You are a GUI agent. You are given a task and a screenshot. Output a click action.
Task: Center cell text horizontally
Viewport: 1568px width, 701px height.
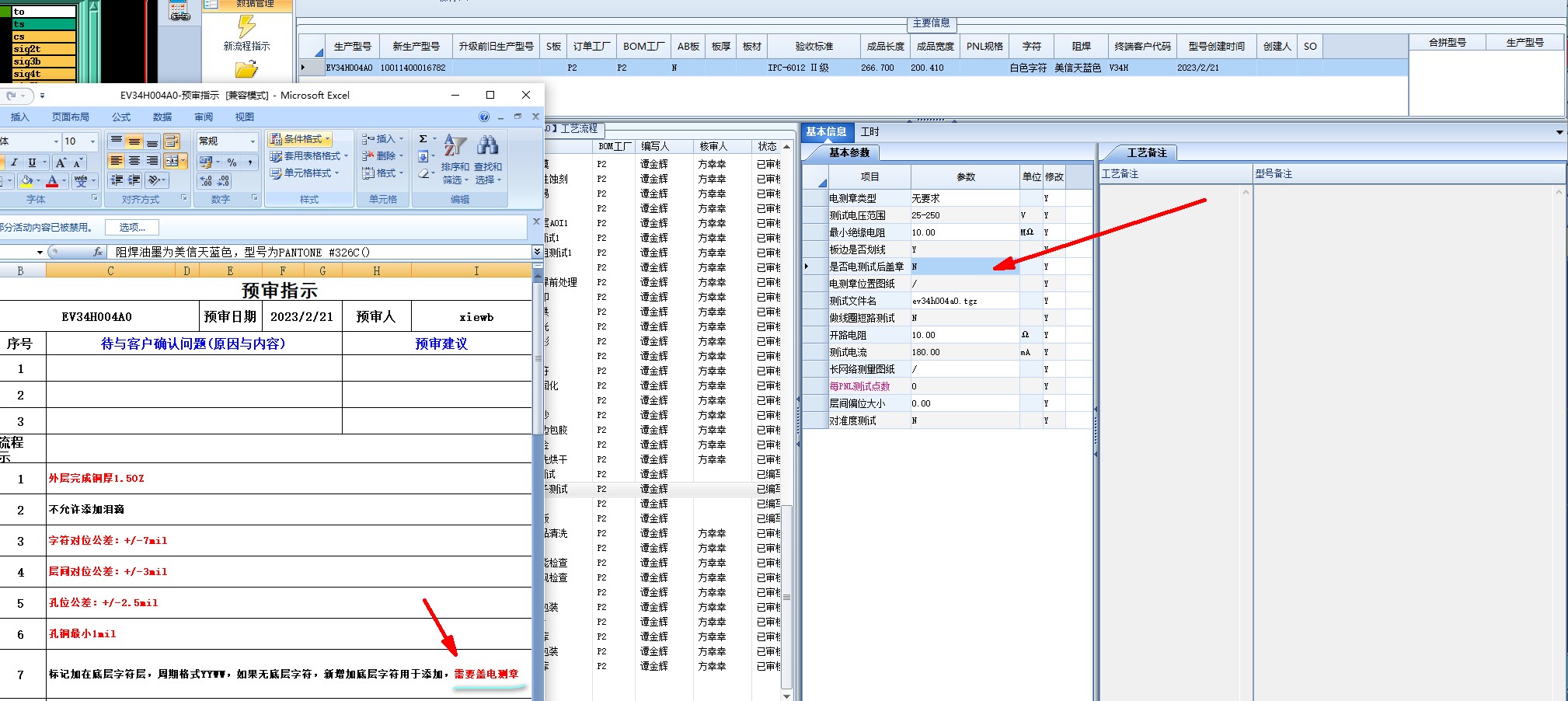click(x=134, y=161)
